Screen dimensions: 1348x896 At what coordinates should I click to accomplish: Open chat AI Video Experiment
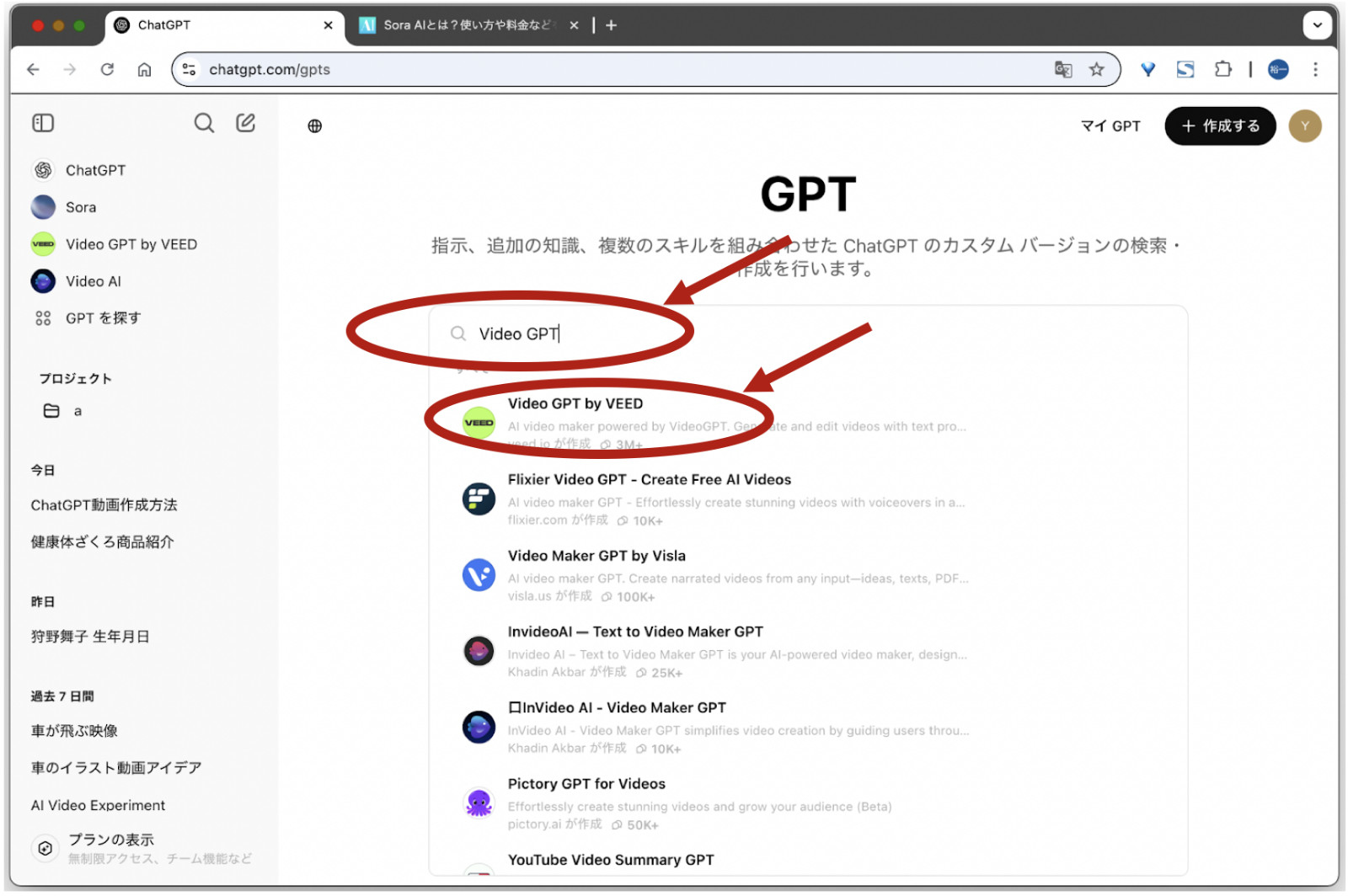pyautogui.click(x=98, y=805)
